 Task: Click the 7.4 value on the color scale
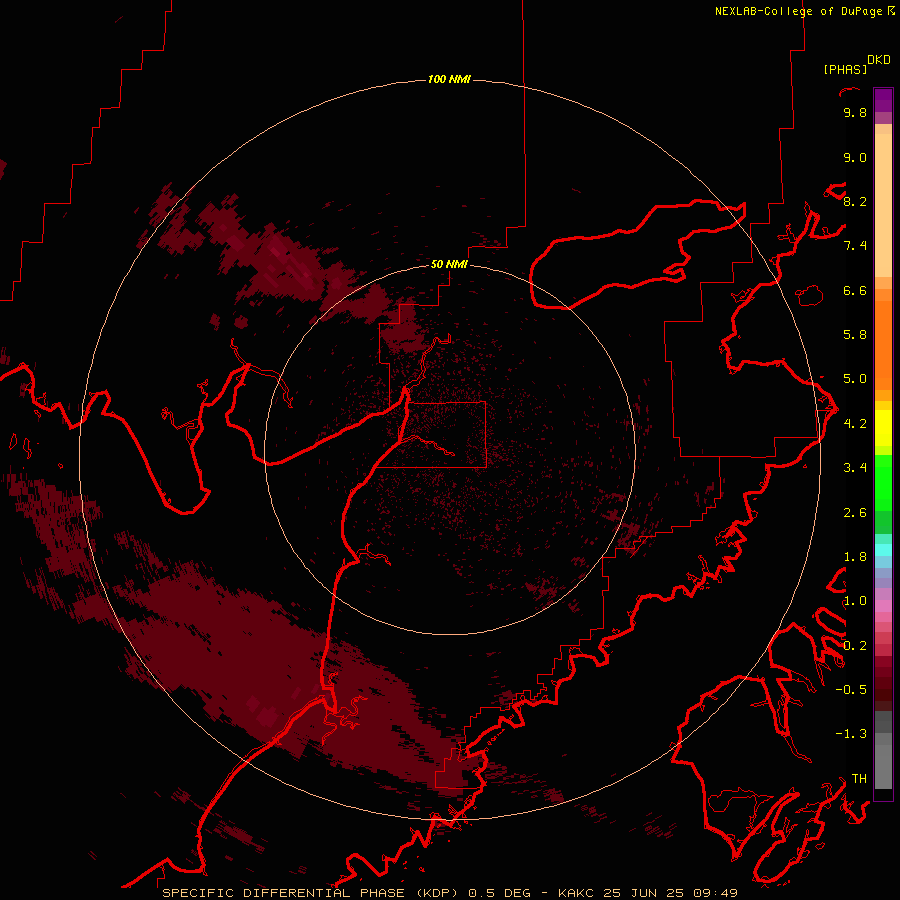coord(855,246)
